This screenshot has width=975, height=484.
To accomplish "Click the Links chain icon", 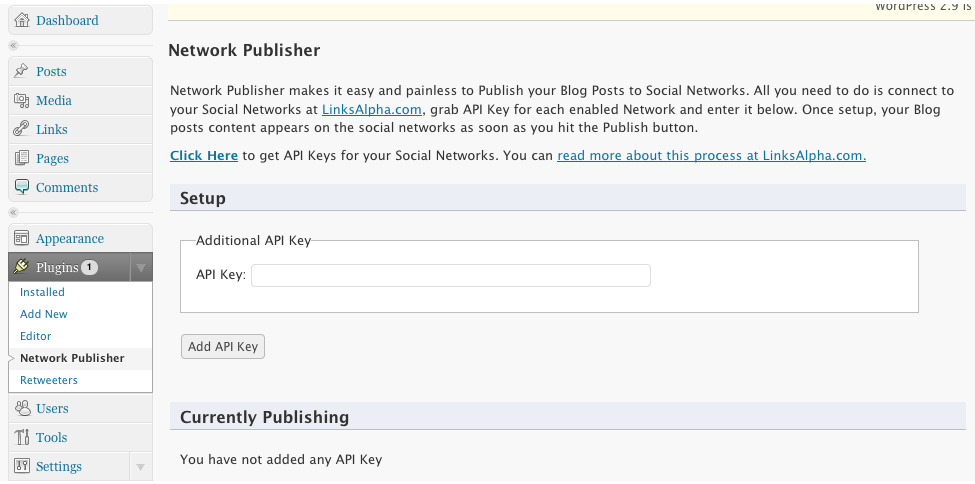I will click(x=22, y=129).
